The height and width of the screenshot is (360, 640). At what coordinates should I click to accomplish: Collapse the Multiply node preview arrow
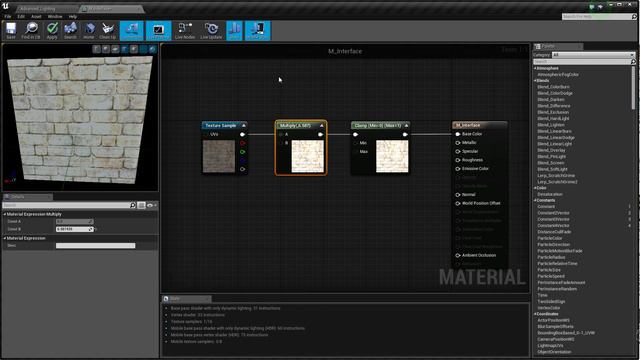[x=322, y=125]
